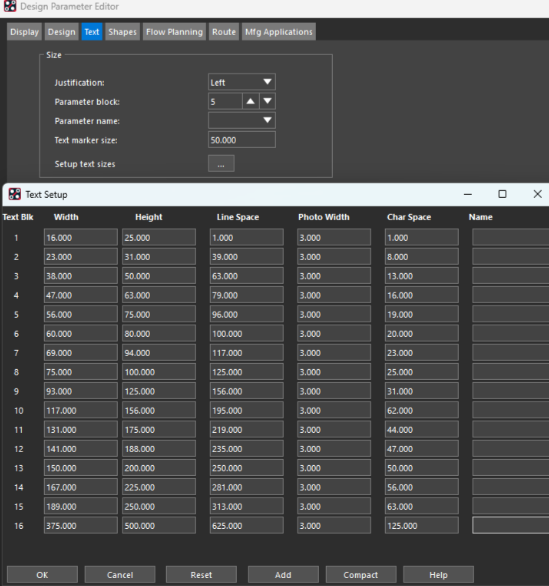
Task: Click the Name field for block 16
Action: click(x=511, y=525)
